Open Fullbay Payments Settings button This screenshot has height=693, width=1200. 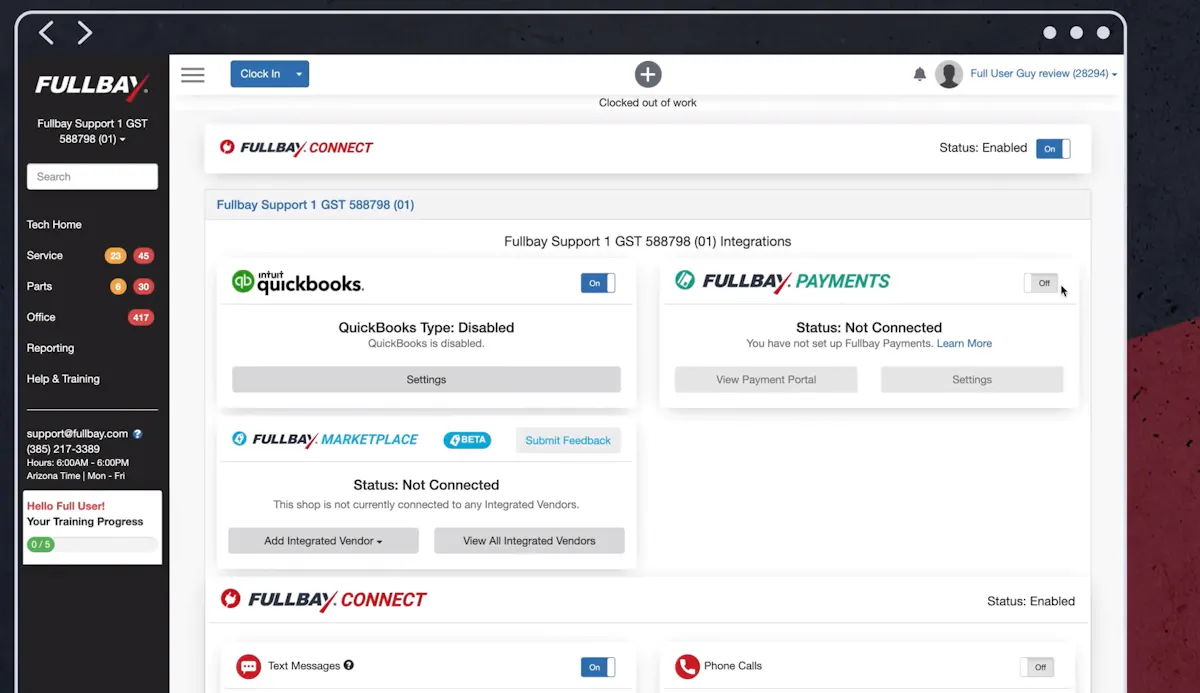pyautogui.click(x=972, y=380)
